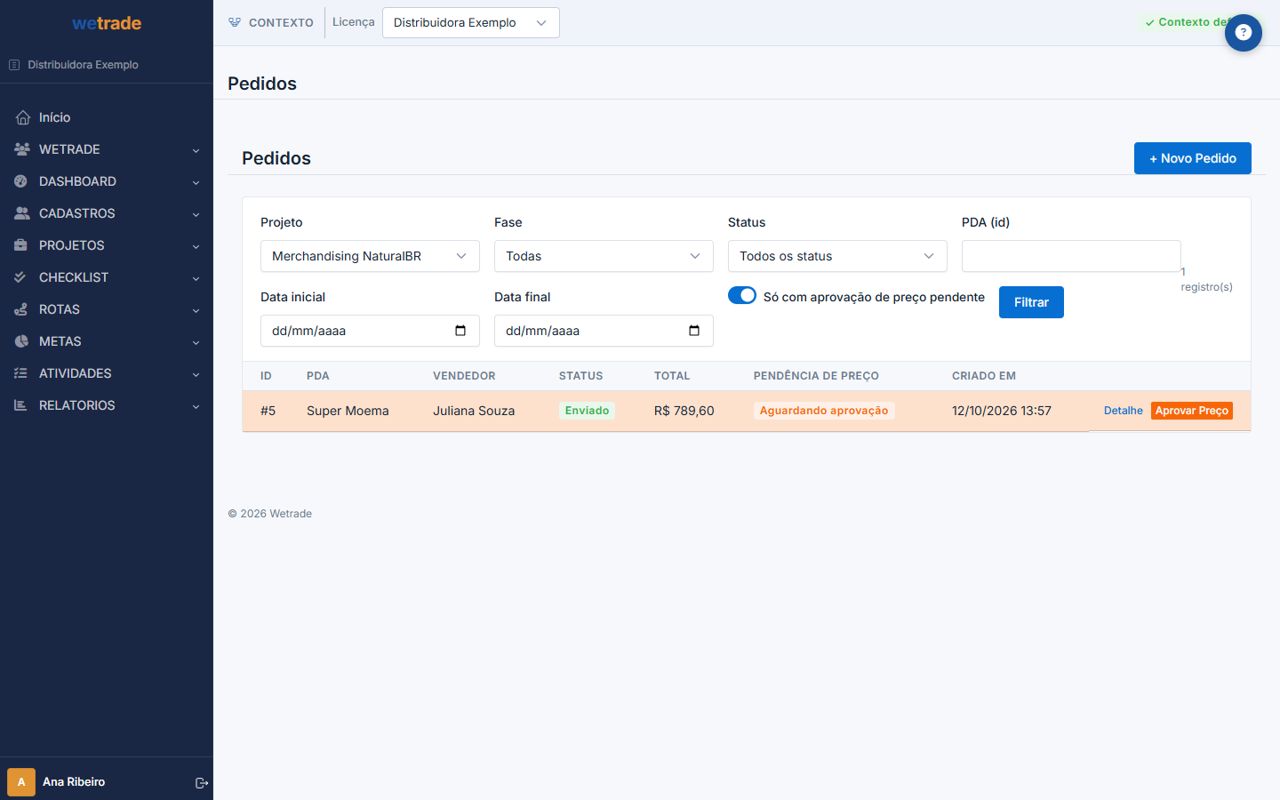Click the Data final date field

604,331
